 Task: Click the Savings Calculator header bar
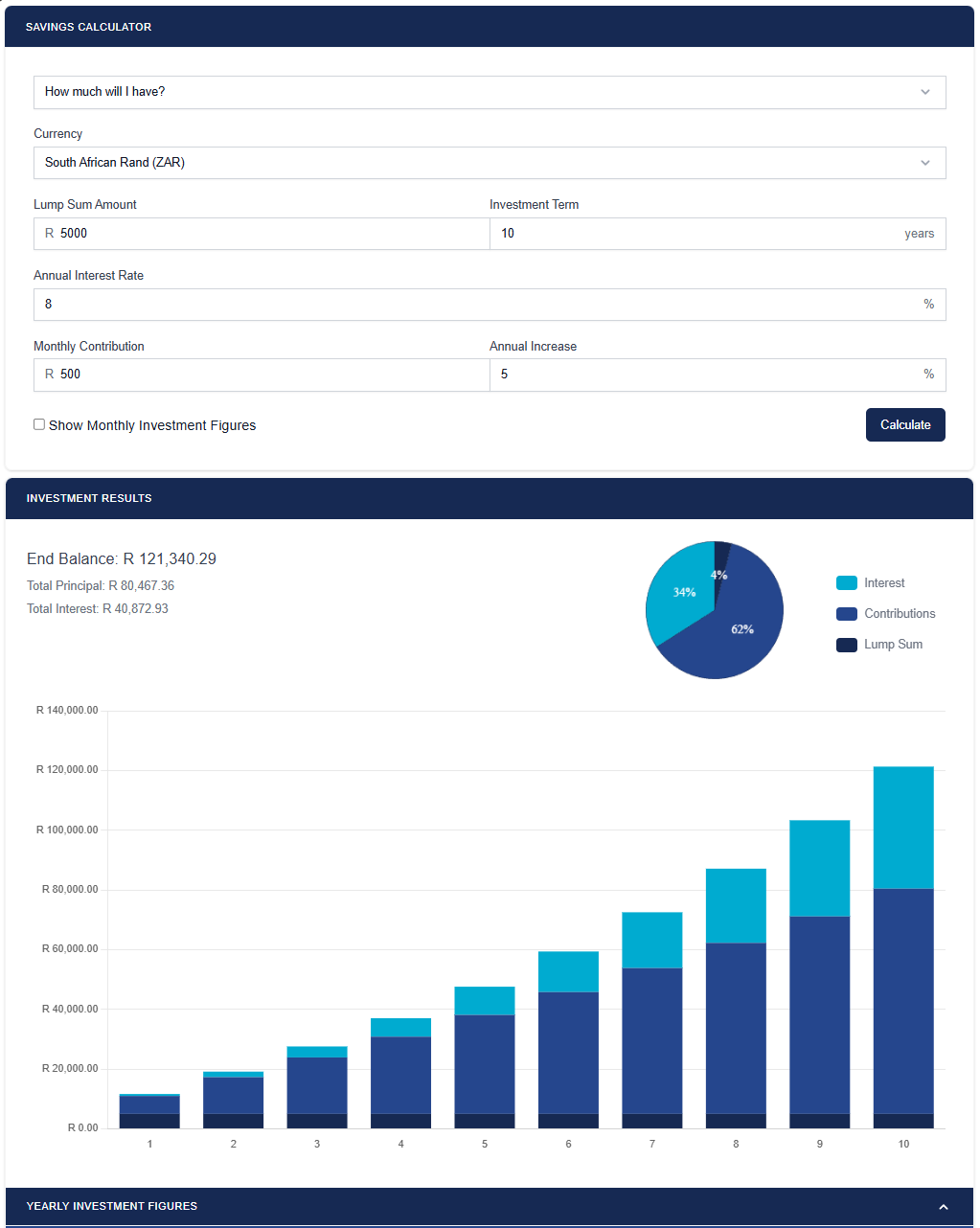point(489,27)
